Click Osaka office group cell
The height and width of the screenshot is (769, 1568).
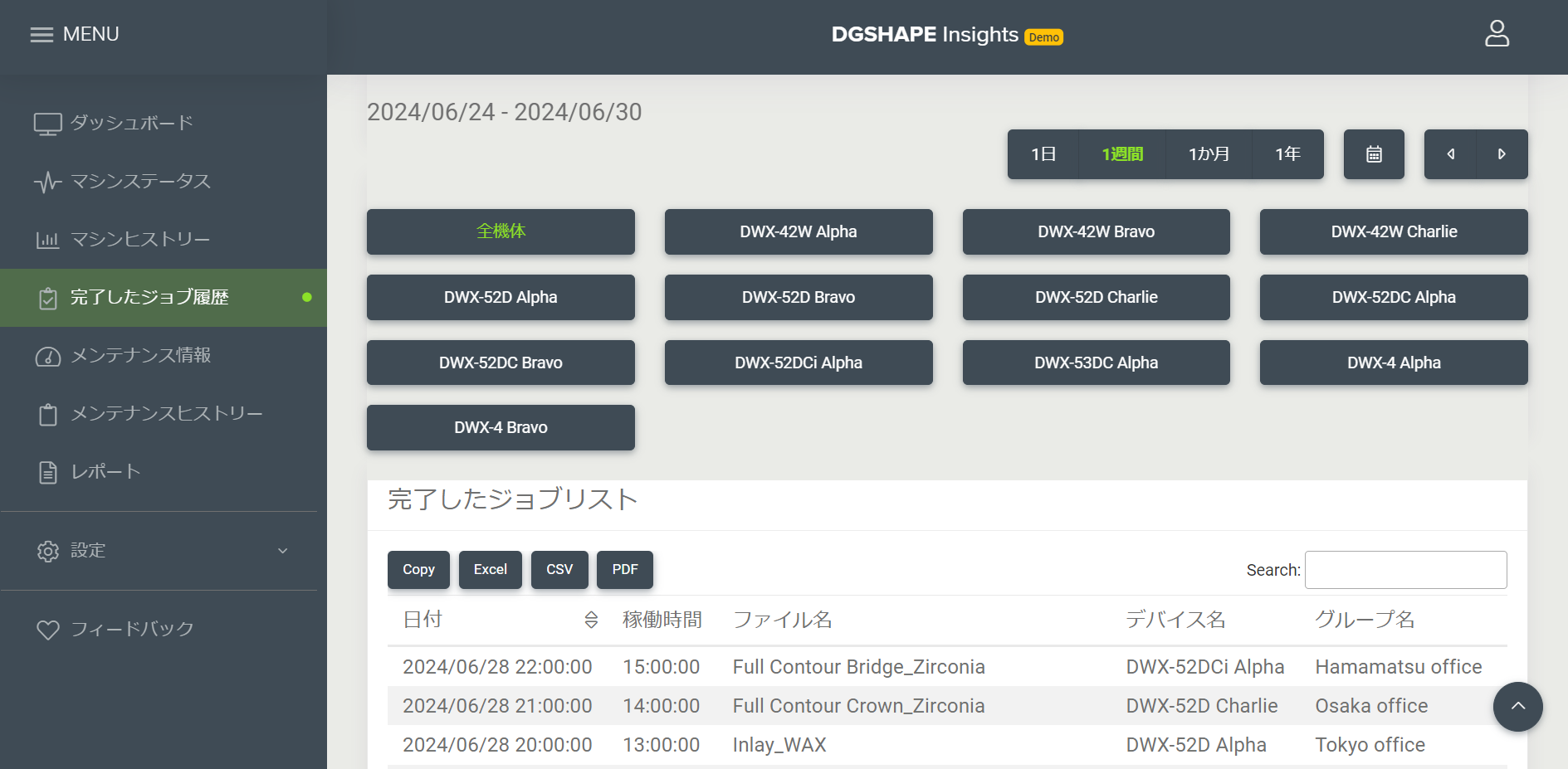(x=1371, y=706)
